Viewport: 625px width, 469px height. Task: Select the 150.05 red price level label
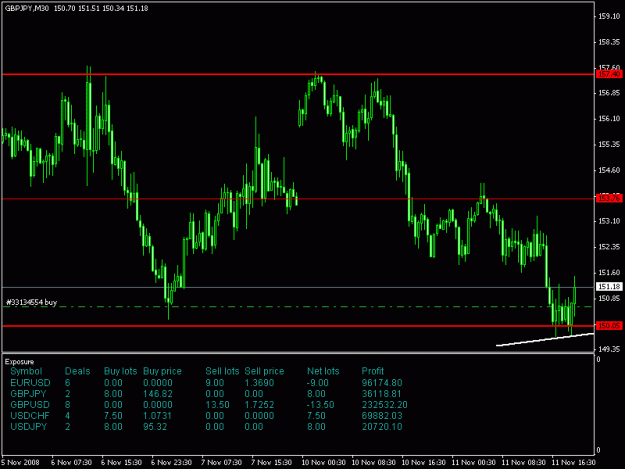click(609, 326)
